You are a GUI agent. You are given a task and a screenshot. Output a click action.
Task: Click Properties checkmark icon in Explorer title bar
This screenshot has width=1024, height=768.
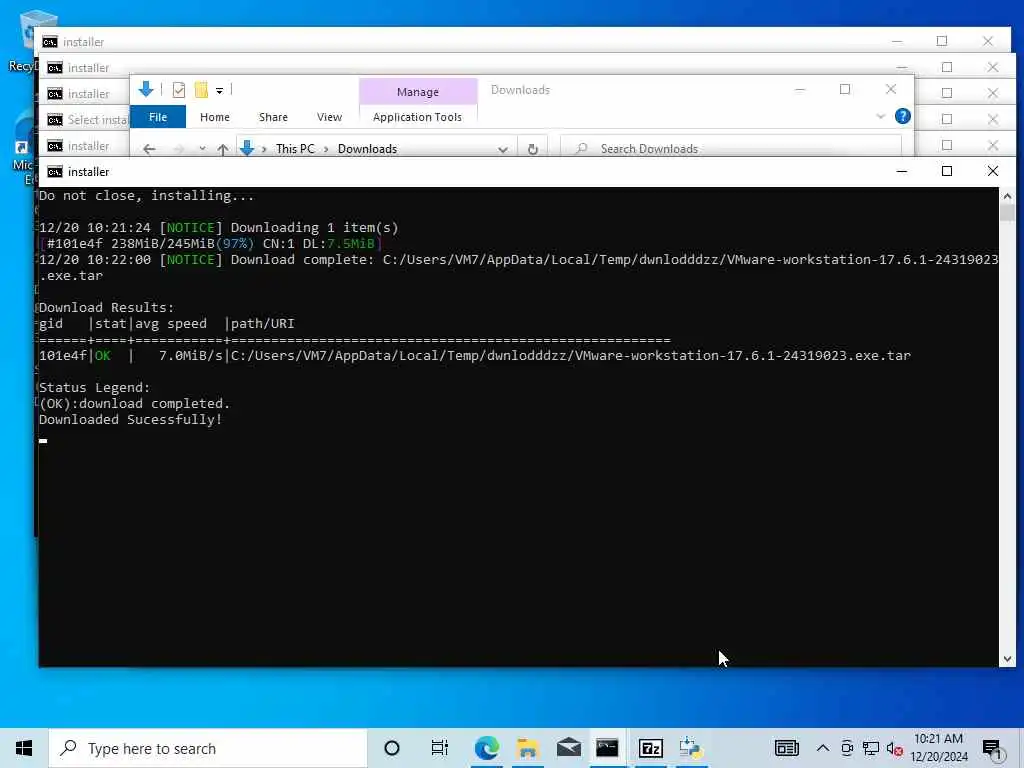click(179, 90)
